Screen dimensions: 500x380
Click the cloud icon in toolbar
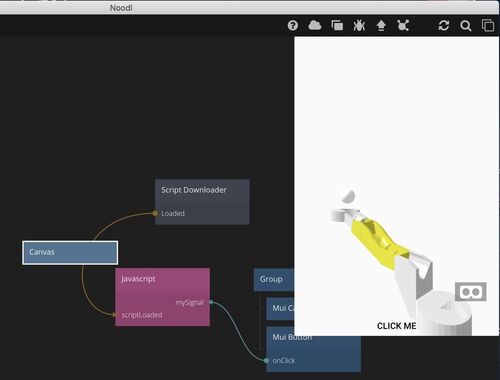pos(315,25)
